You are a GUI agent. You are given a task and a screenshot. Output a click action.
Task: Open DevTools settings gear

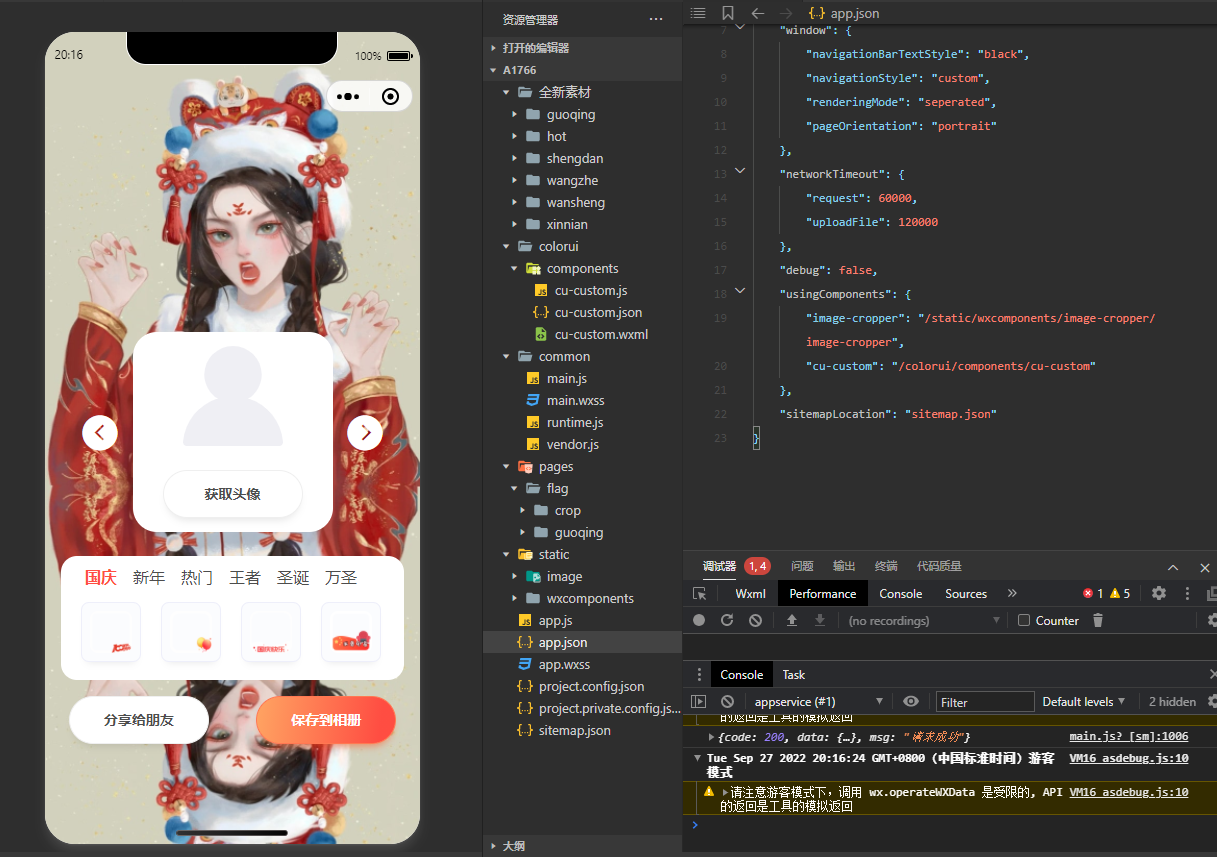pos(1158,593)
